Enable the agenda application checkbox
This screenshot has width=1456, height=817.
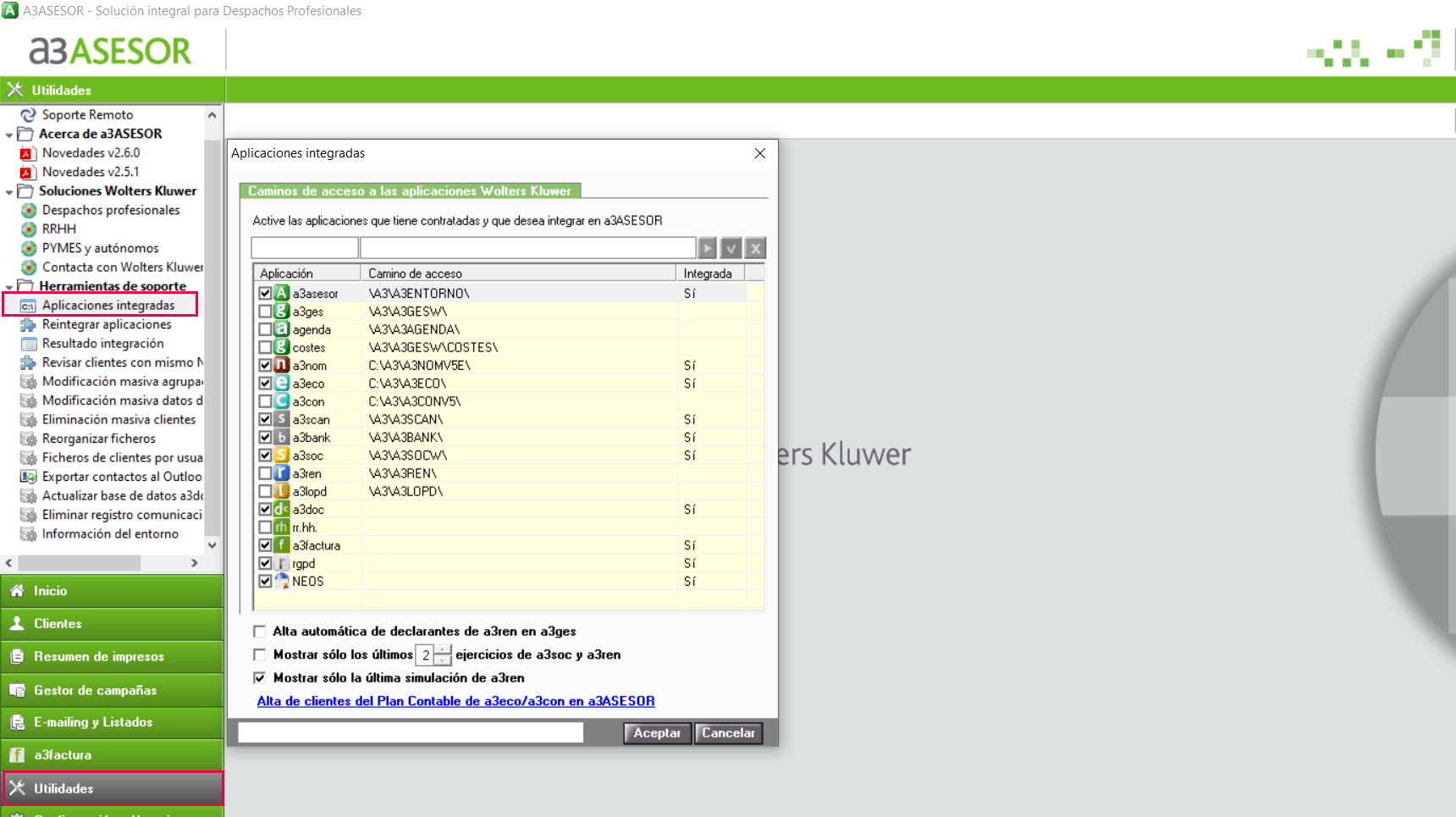pos(265,329)
